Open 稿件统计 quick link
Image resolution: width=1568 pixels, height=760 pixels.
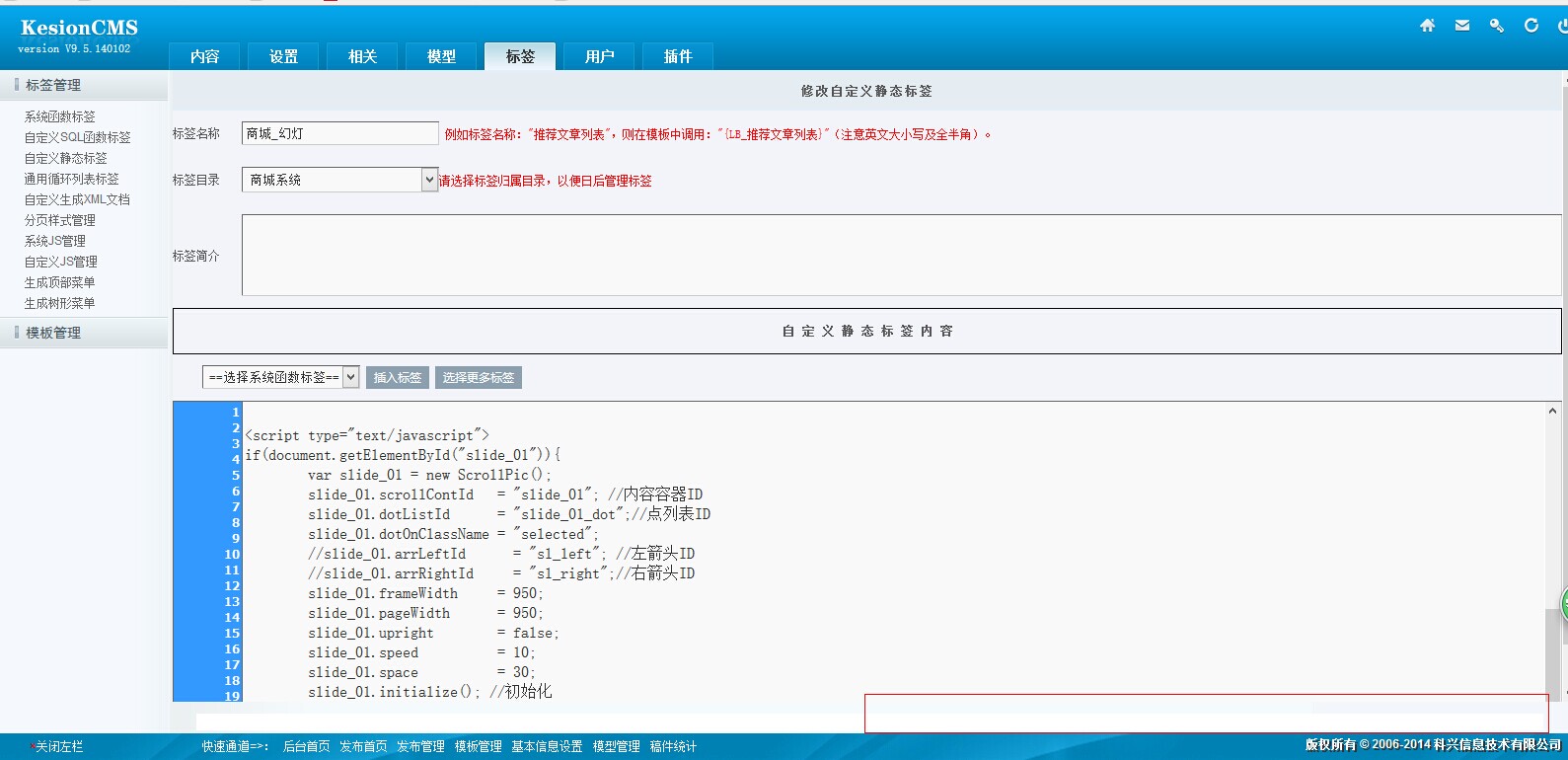click(673, 746)
